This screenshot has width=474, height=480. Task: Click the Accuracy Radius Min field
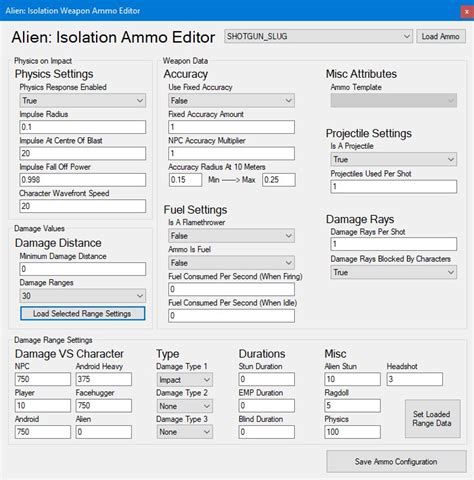(185, 180)
